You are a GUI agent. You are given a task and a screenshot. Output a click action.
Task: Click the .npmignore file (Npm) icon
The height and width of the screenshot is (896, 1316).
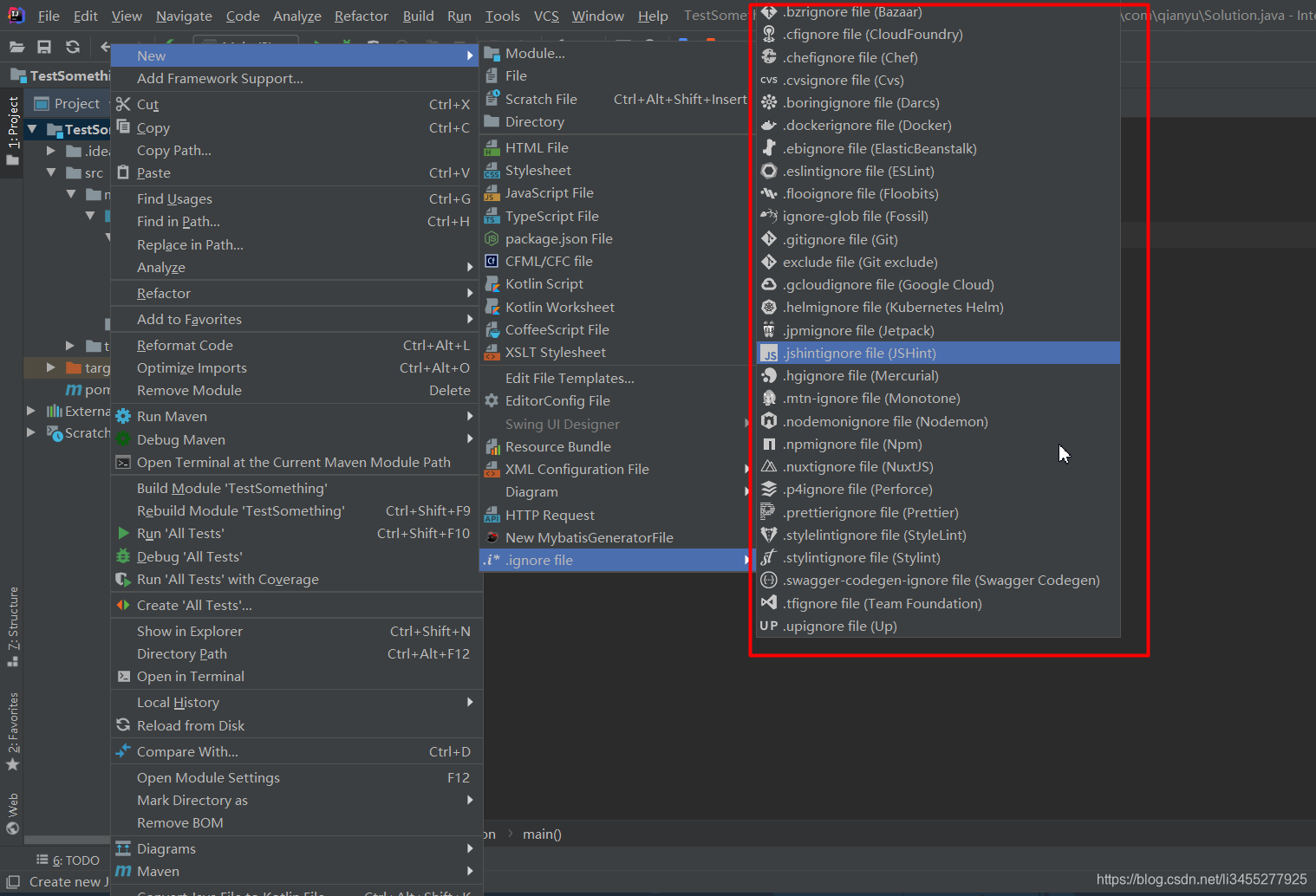click(x=769, y=444)
